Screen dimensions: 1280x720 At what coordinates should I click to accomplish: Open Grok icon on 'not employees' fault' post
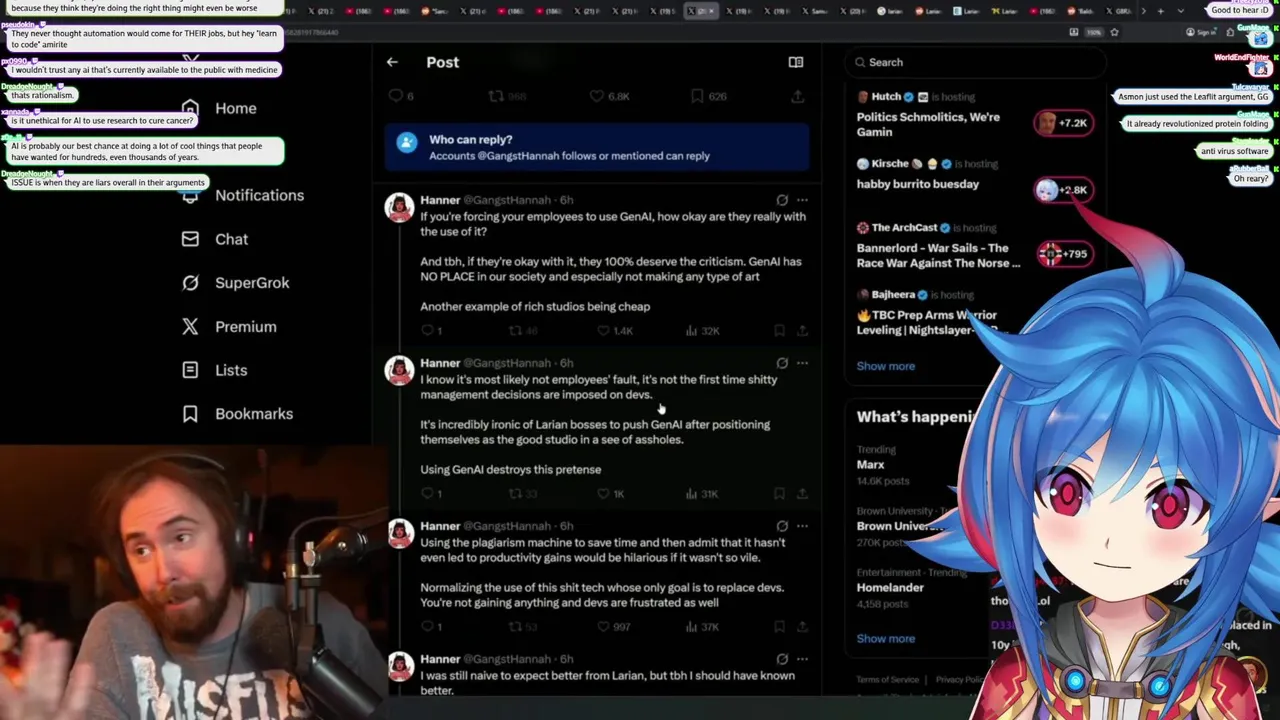coord(782,363)
